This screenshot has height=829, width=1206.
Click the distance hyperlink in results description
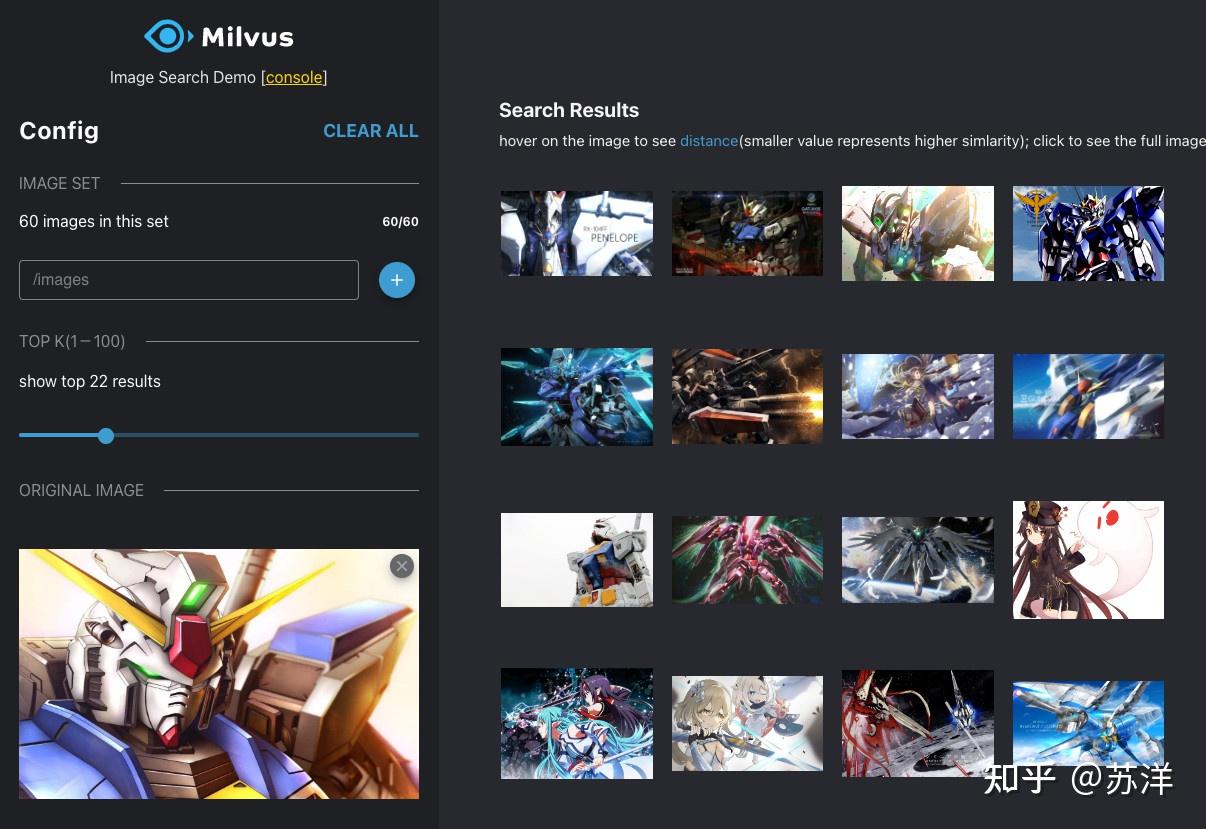(709, 141)
